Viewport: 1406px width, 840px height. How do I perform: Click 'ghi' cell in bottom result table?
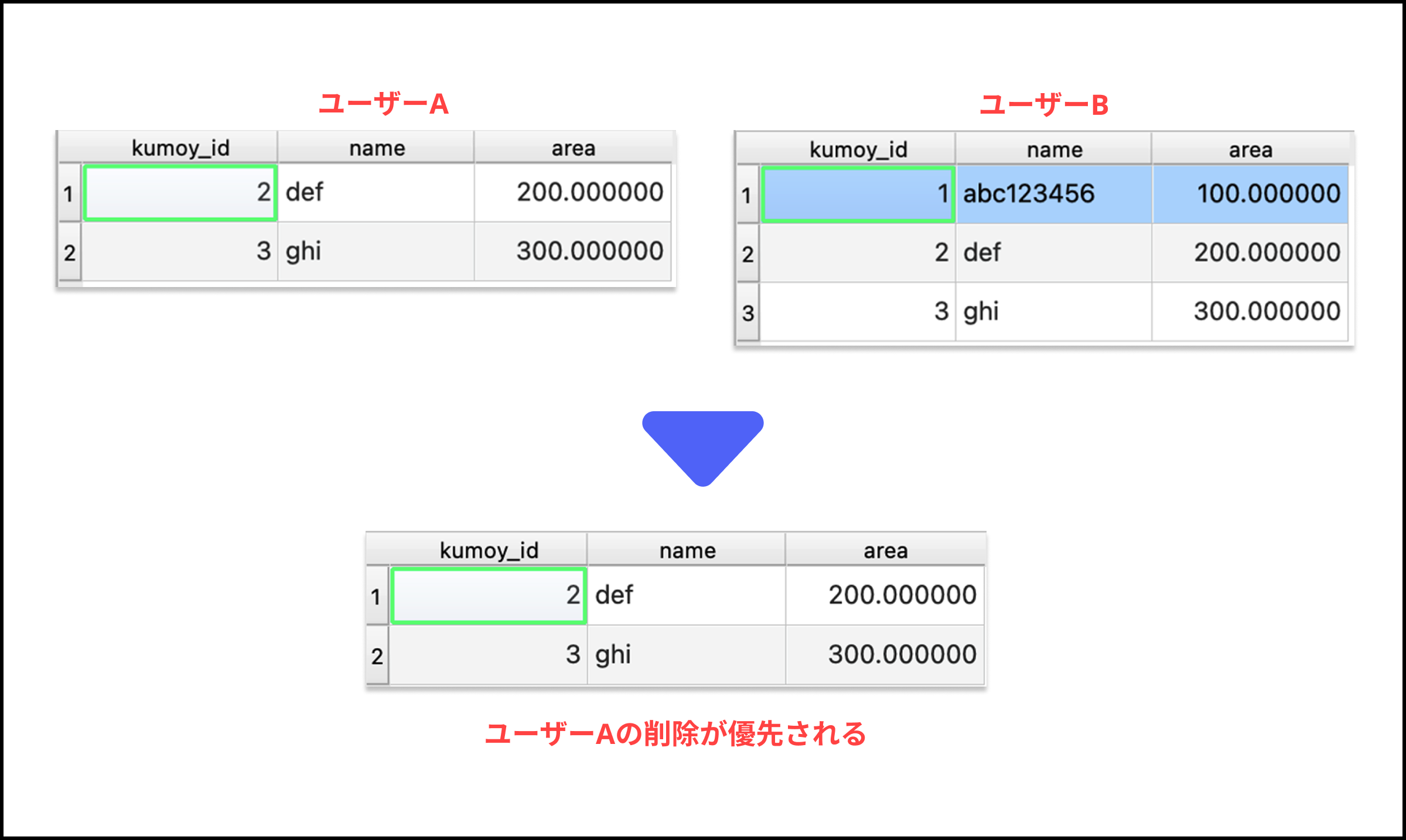point(687,654)
